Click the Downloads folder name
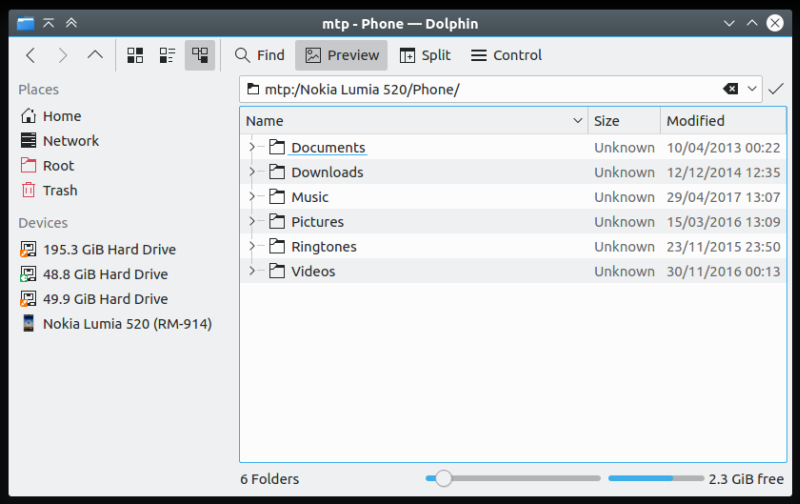The width and height of the screenshot is (800, 504). click(x=327, y=172)
